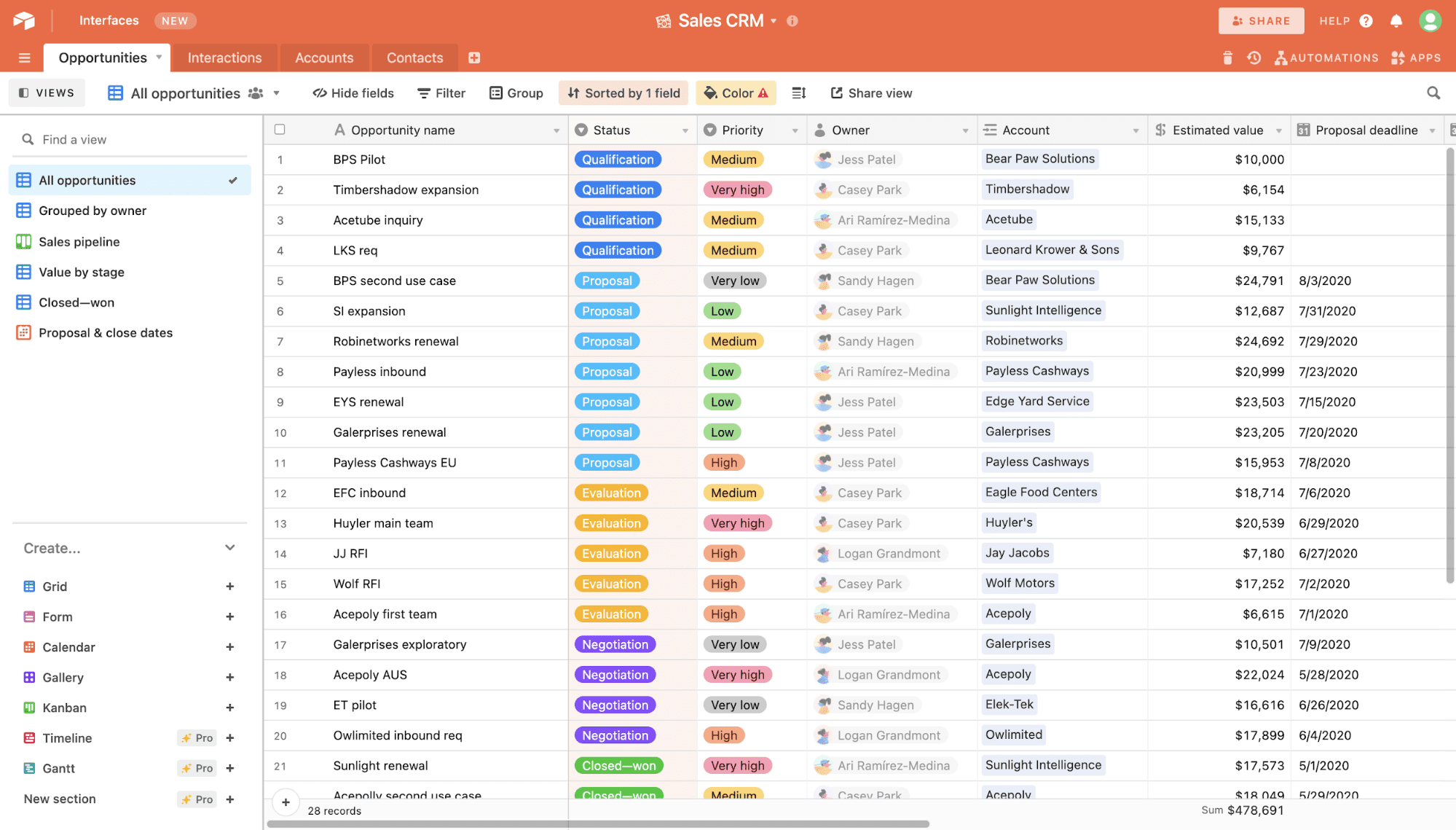1456x830 pixels.
Task: Open the revision history icon
Action: (x=1254, y=58)
